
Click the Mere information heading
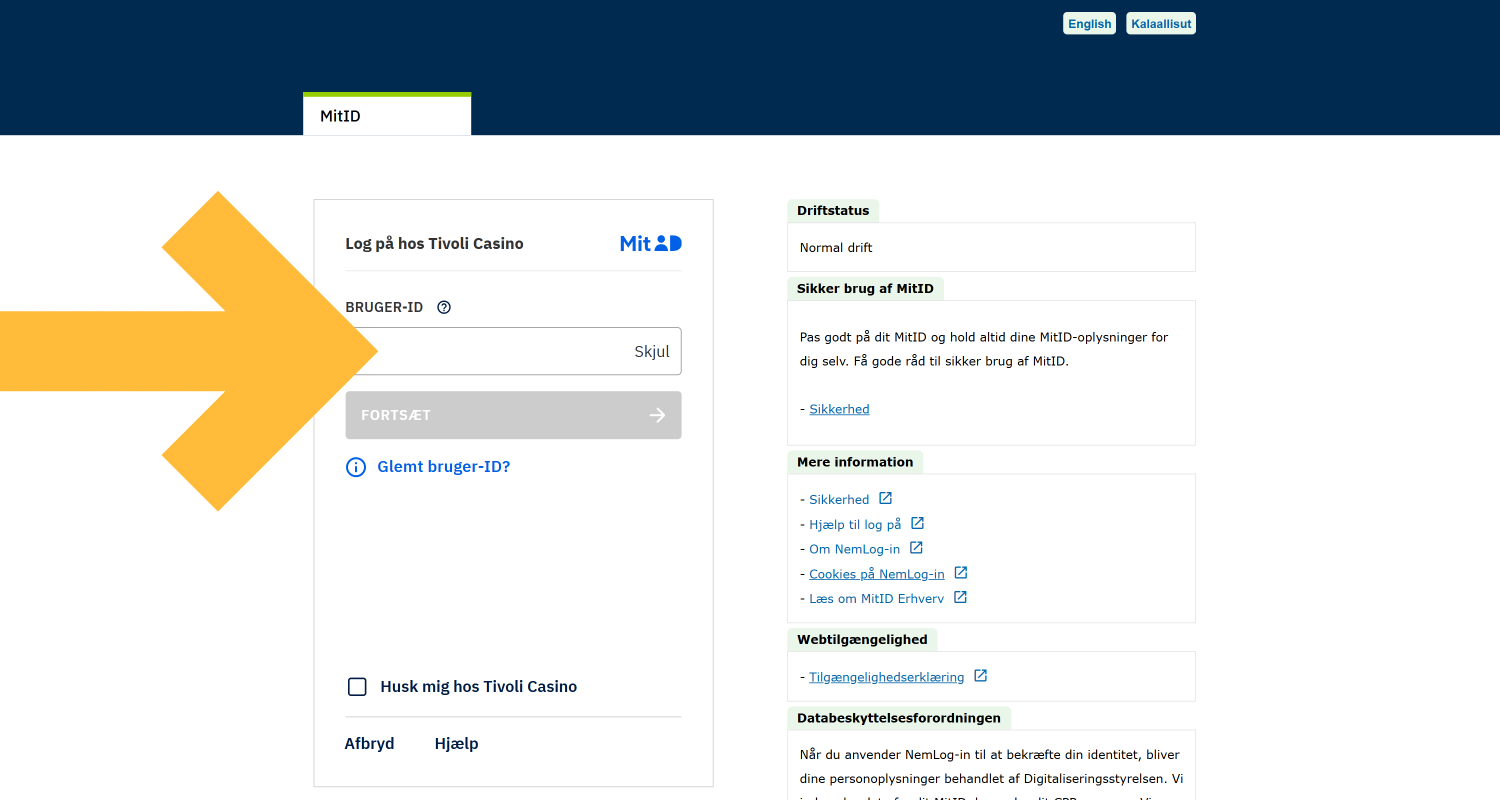855,462
